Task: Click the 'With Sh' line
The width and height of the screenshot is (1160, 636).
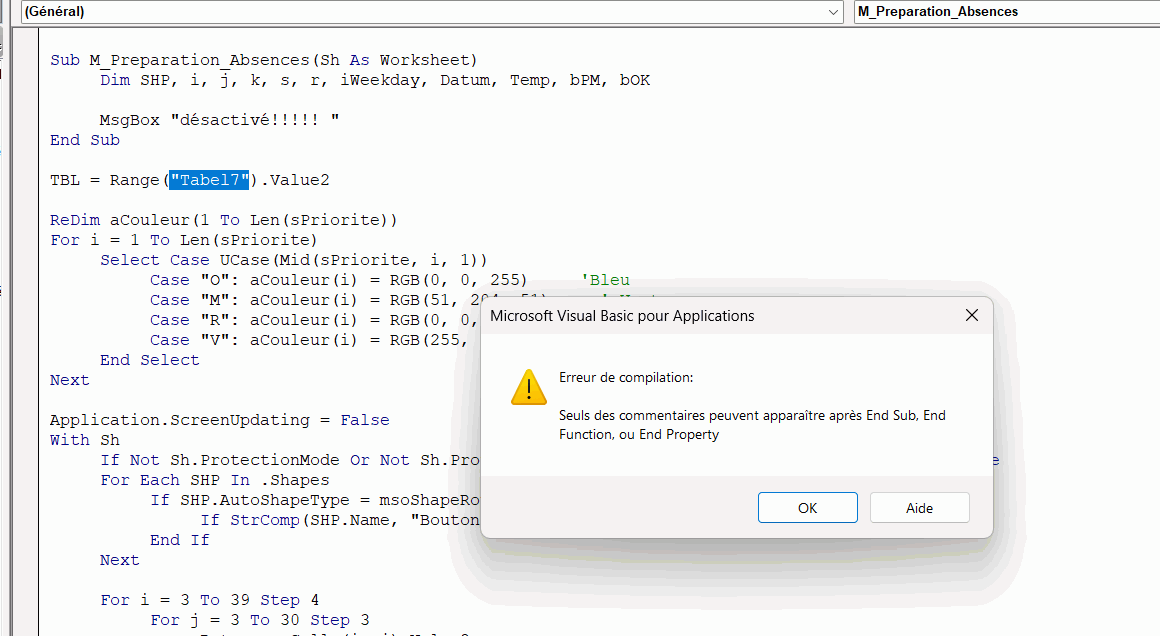Action: point(85,439)
